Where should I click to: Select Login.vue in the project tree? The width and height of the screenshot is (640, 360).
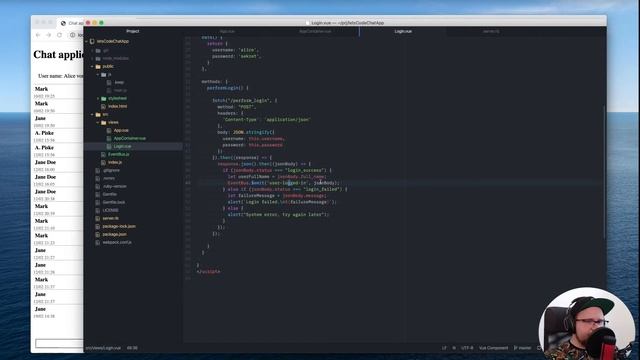pos(122,146)
